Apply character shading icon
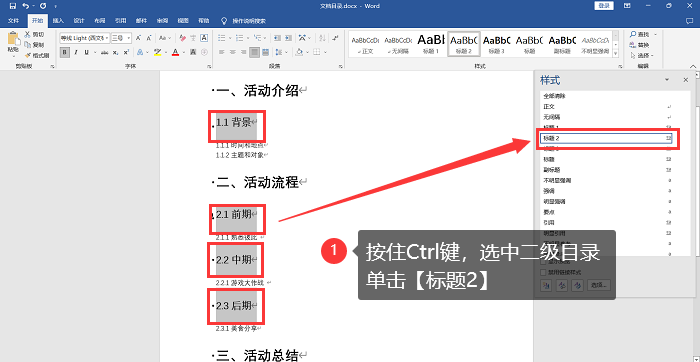This screenshot has height=362, width=700. pos(193,52)
